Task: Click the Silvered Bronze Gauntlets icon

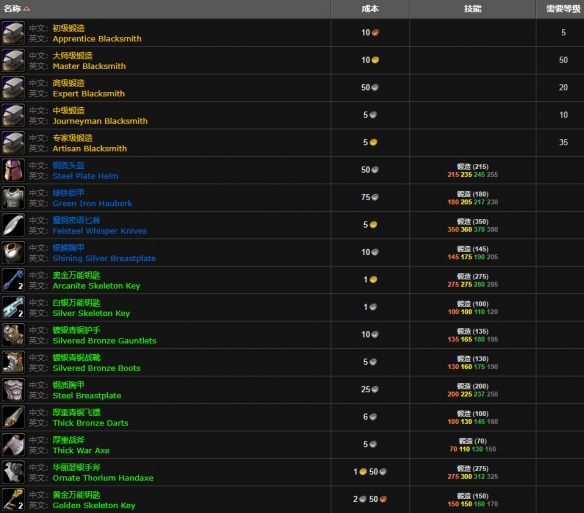Action: [13, 335]
